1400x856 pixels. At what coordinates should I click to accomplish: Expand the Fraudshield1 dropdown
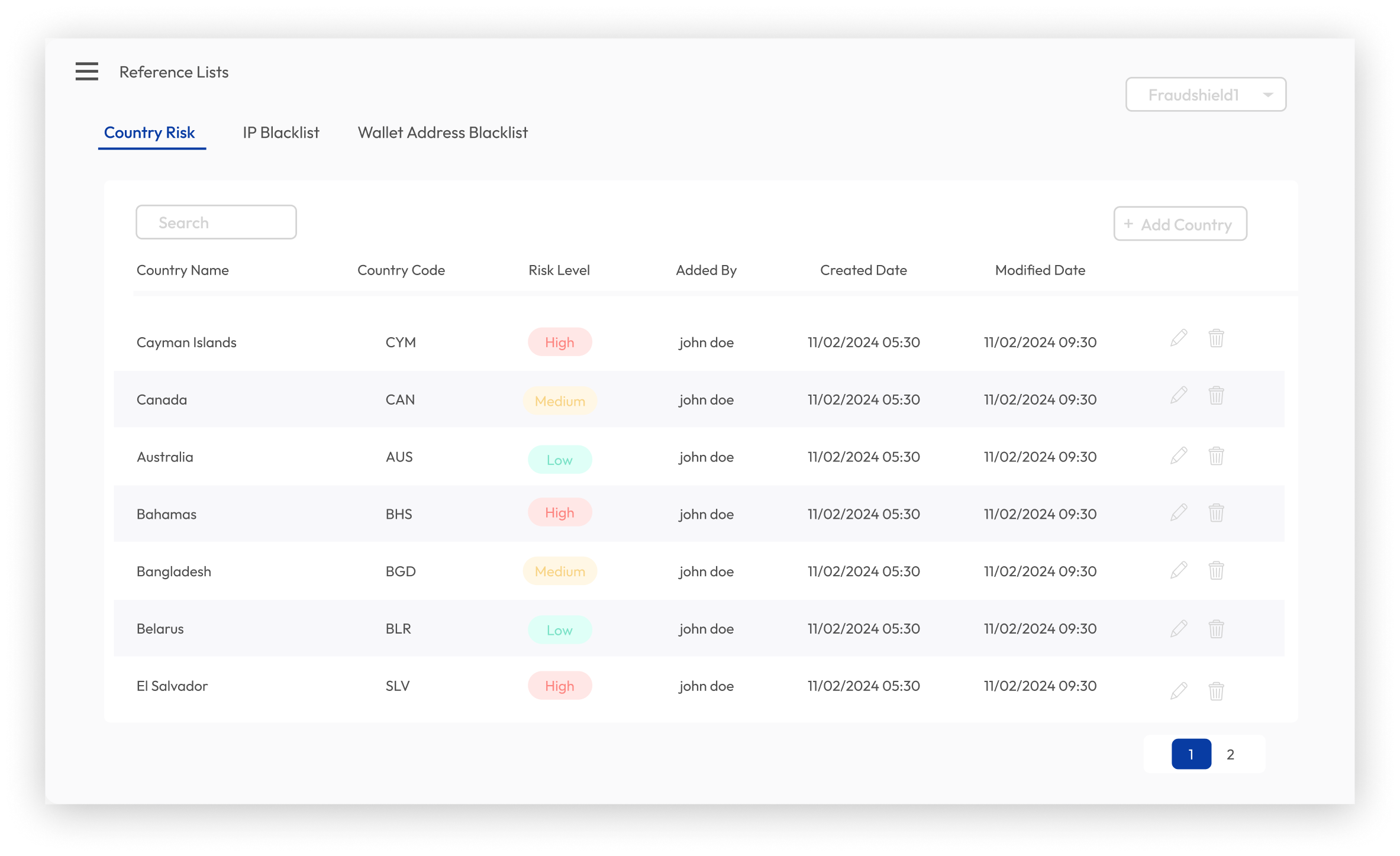[x=1205, y=95]
